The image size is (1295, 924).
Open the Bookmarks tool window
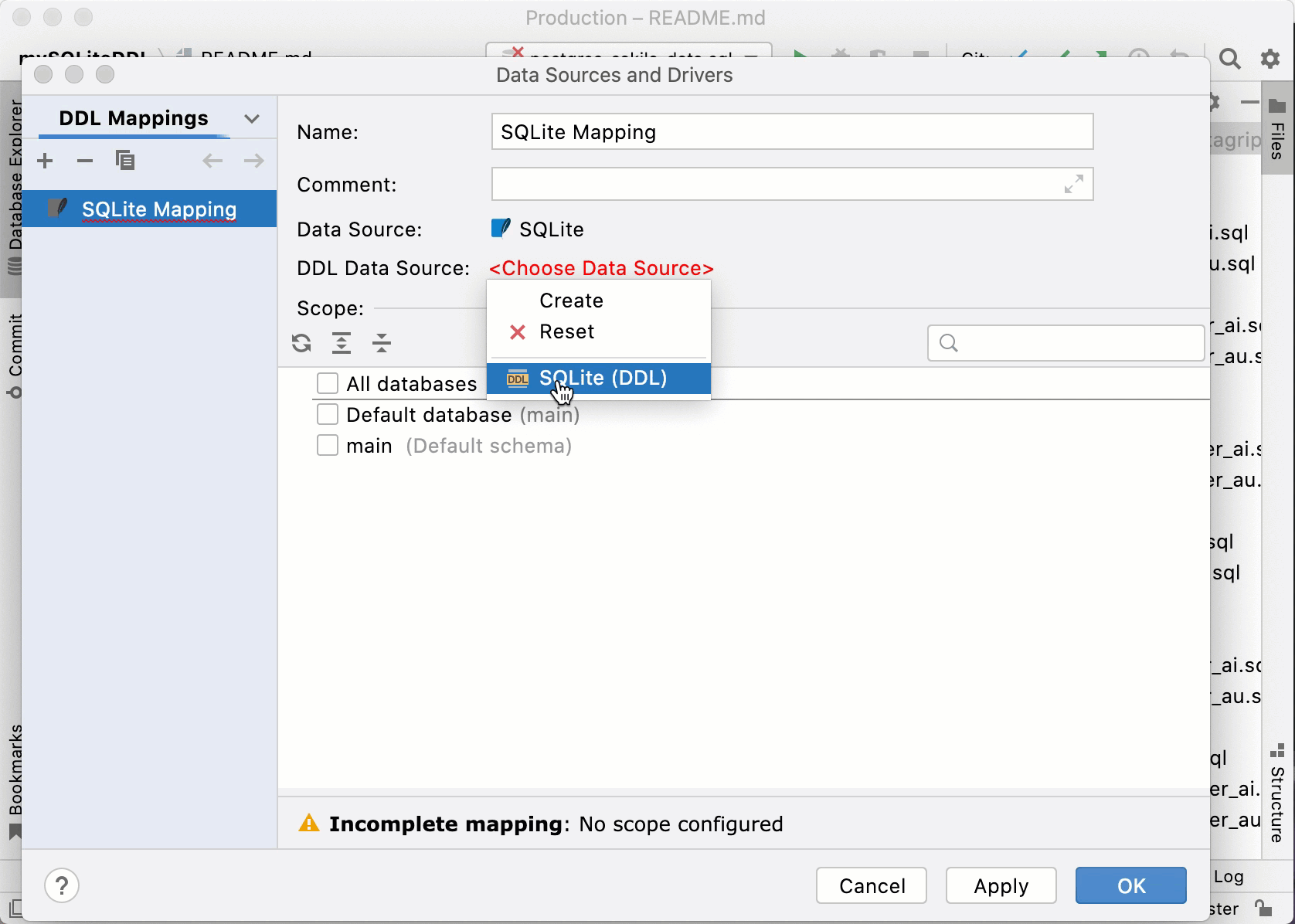pos(15,781)
